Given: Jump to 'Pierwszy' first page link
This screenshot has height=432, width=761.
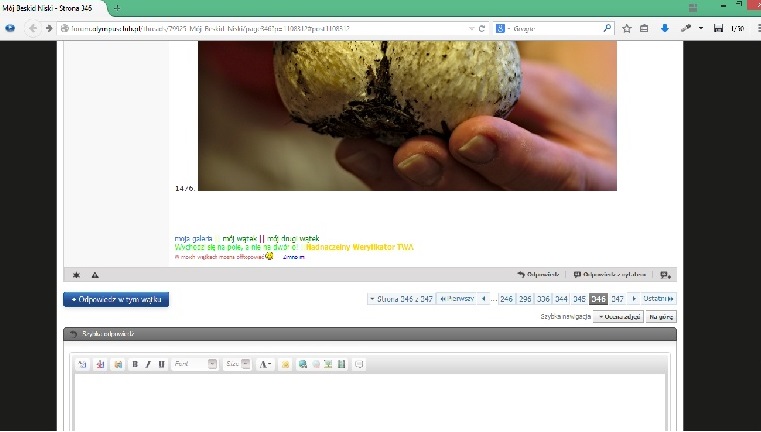Looking at the screenshot, I should pos(457,298).
